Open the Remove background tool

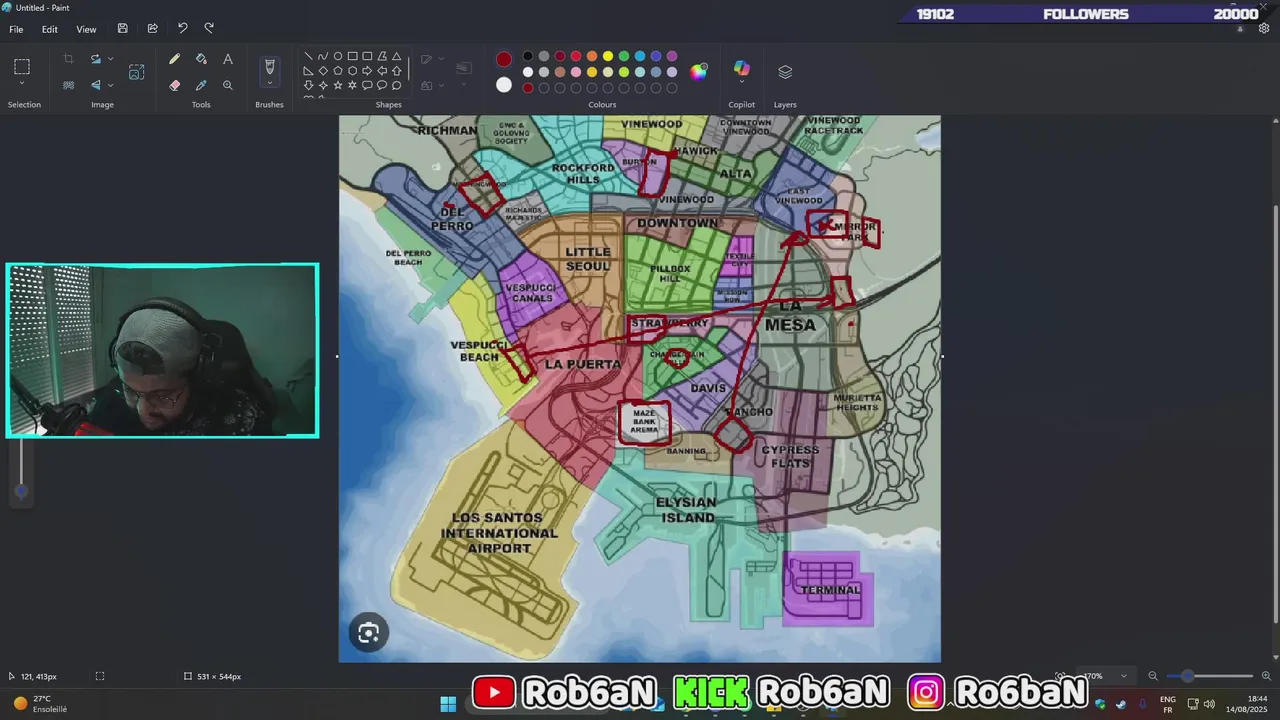click(68, 85)
